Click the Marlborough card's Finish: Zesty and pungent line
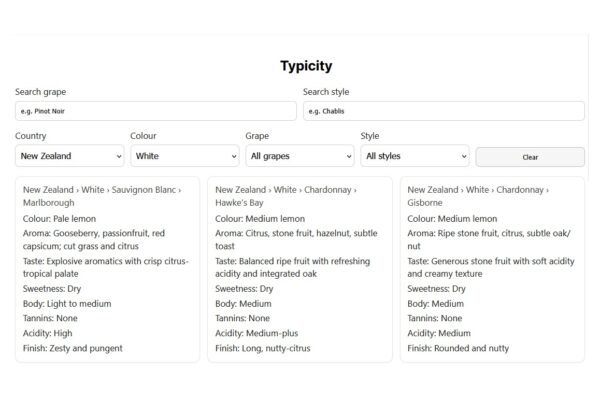600x400 pixels. pos(75,348)
